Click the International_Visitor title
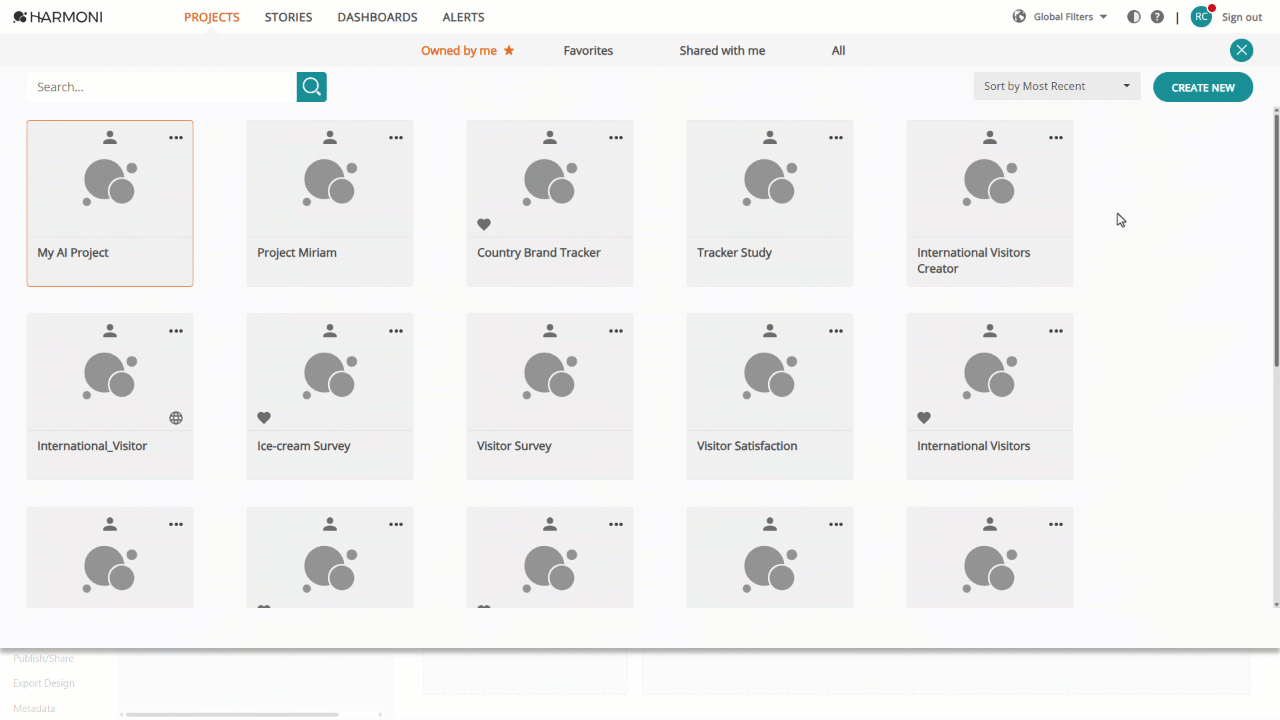Image resolution: width=1280 pixels, height=720 pixels. click(92, 446)
